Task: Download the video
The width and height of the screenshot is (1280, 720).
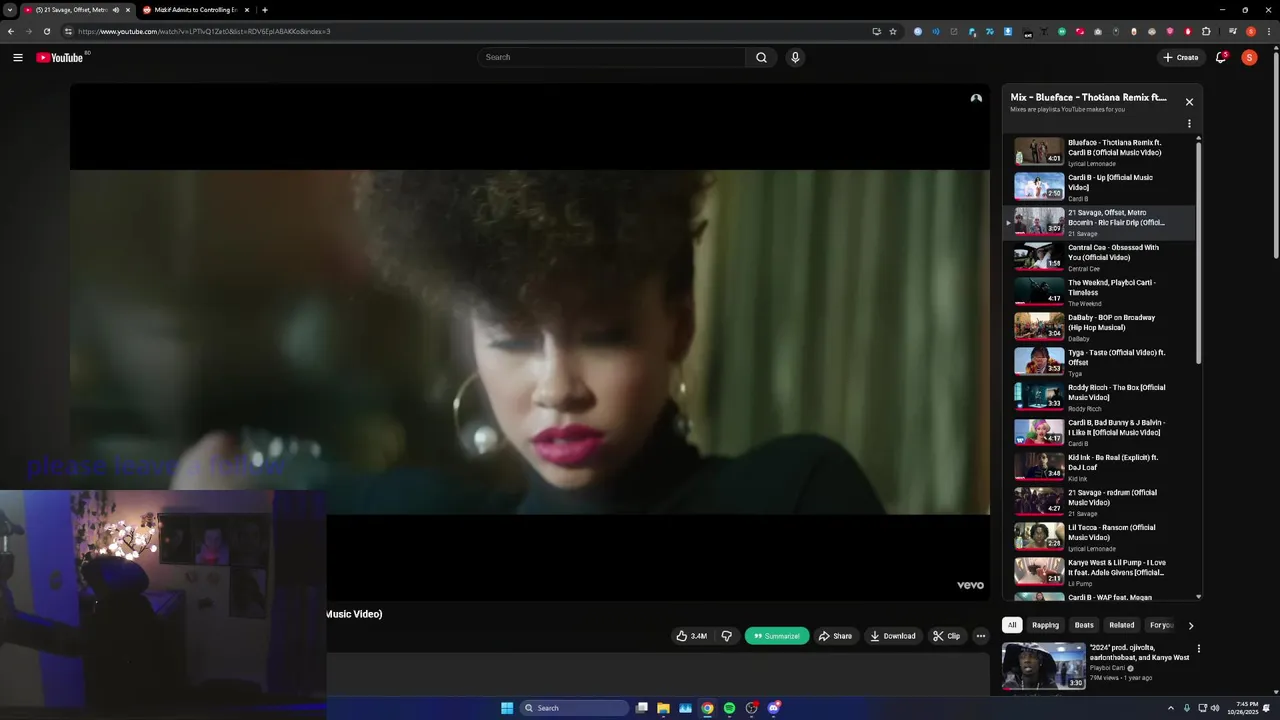Action: click(893, 636)
